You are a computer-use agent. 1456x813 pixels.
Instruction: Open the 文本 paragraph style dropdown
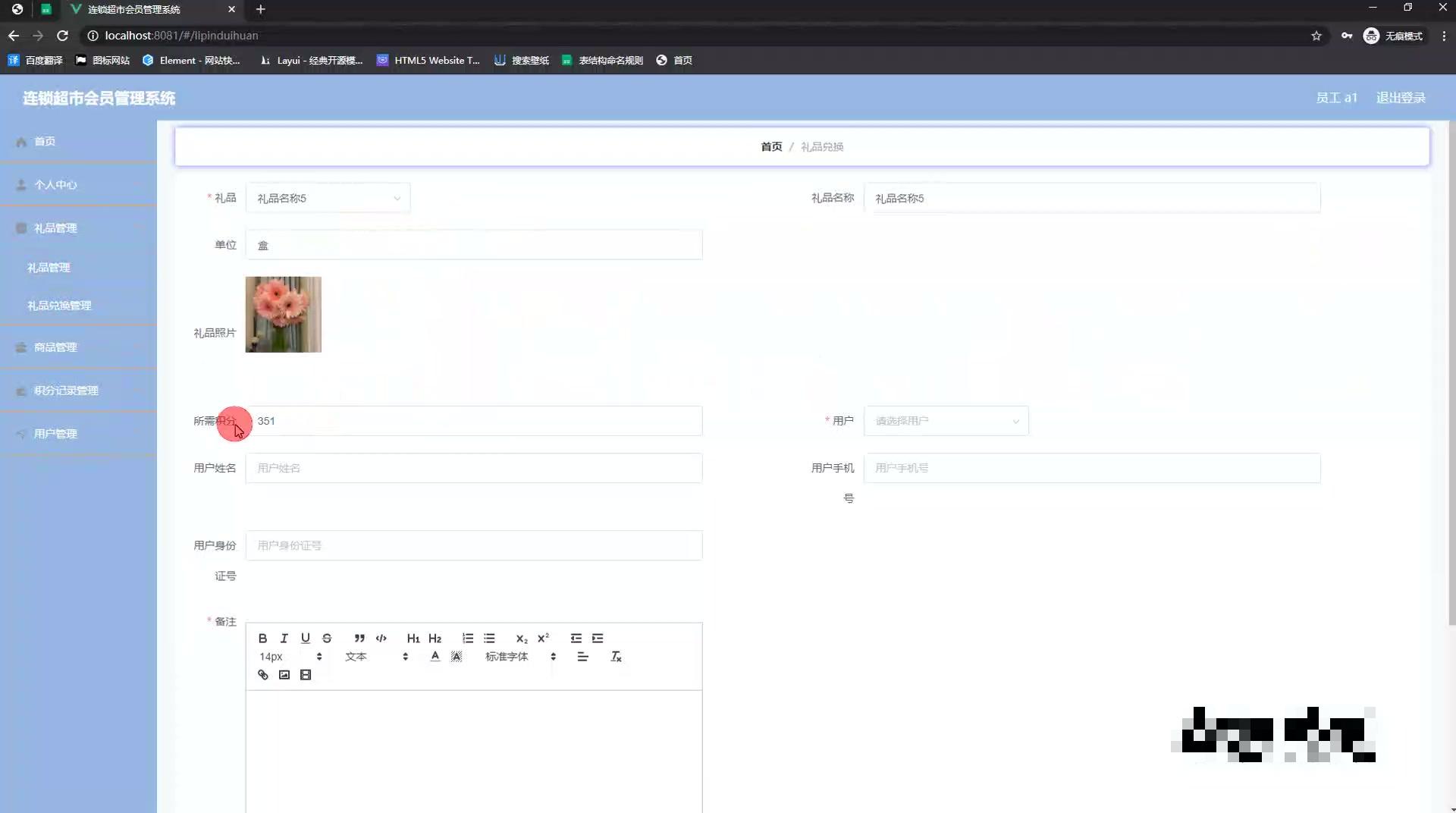coord(377,656)
